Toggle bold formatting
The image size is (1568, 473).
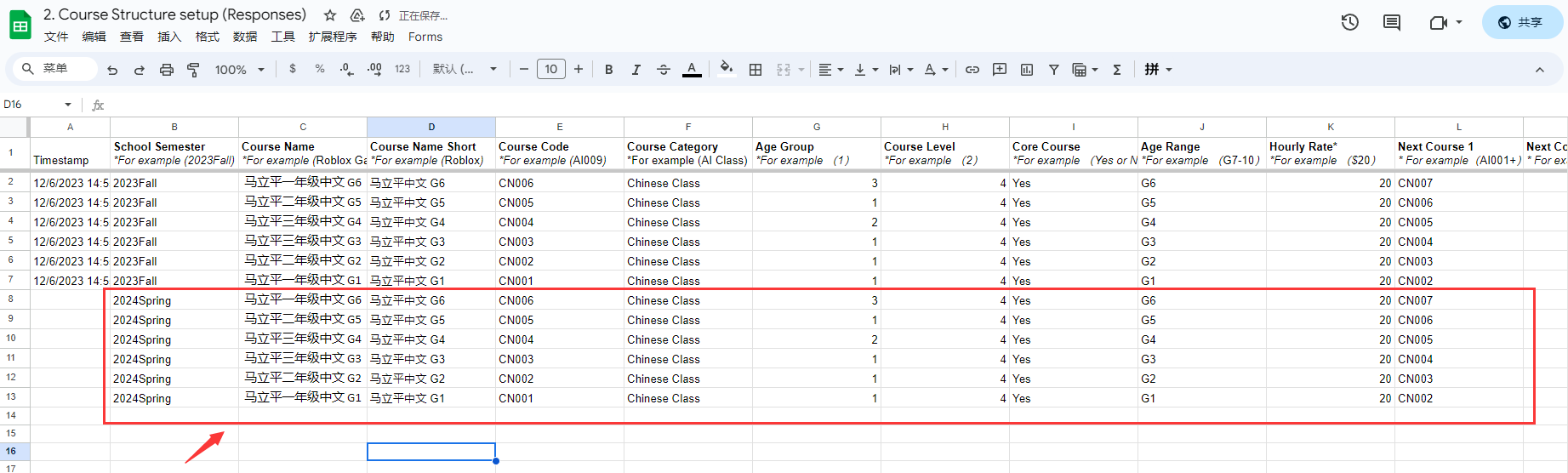coord(608,70)
